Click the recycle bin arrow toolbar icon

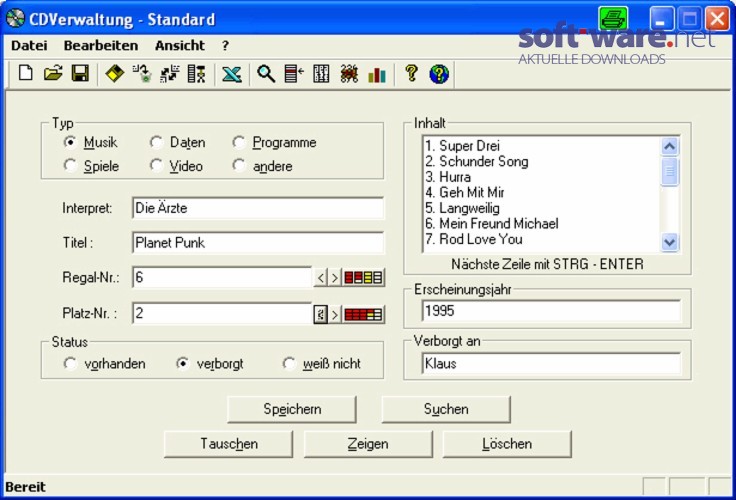coord(143,74)
